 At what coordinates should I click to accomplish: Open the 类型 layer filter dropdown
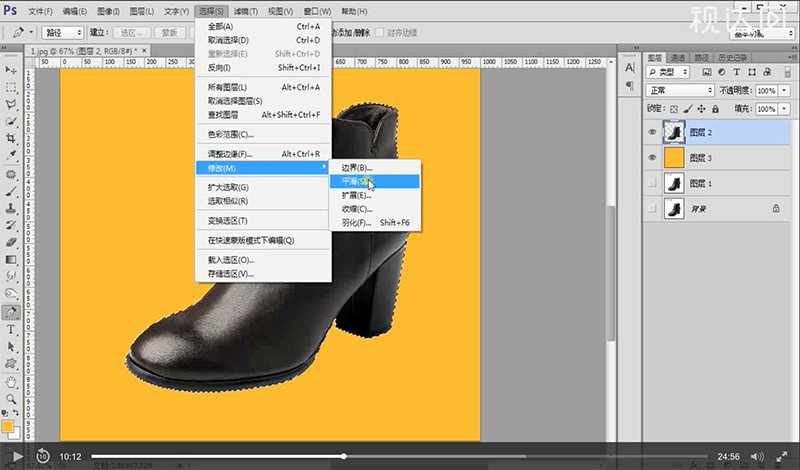point(668,72)
